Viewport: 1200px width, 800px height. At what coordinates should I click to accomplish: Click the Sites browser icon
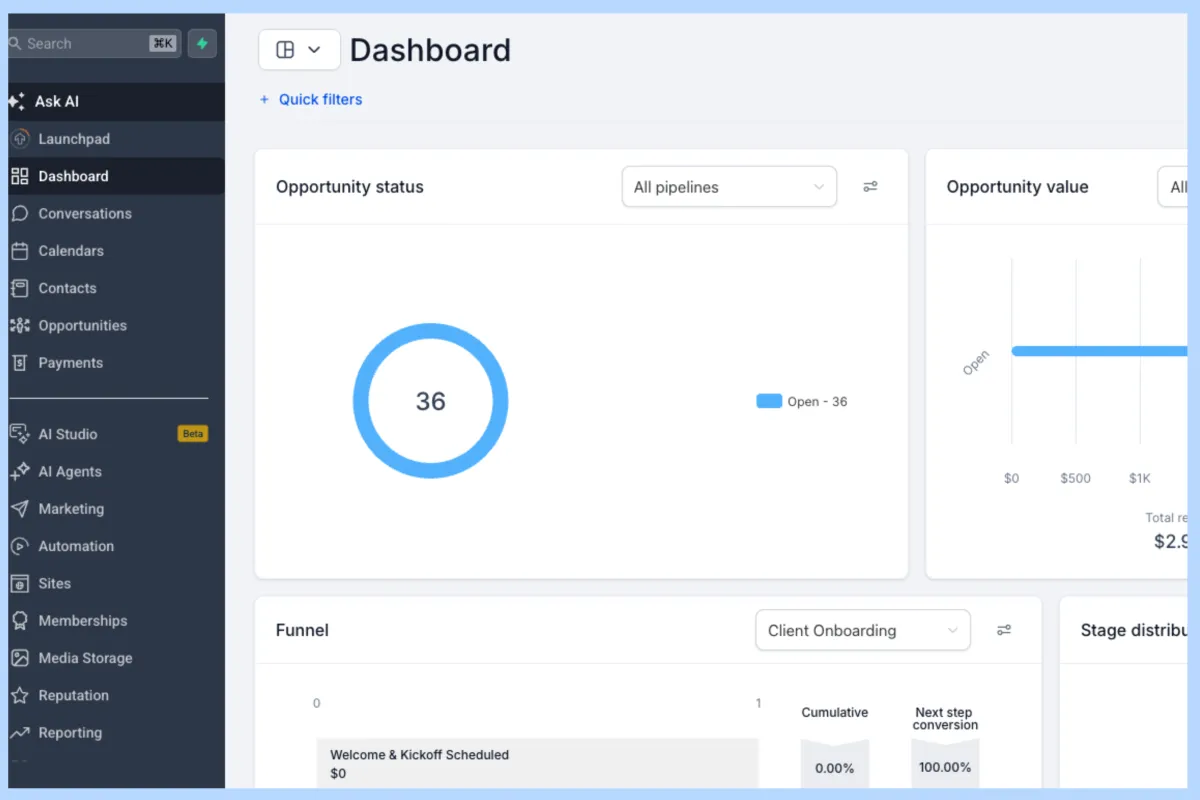coord(19,583)
